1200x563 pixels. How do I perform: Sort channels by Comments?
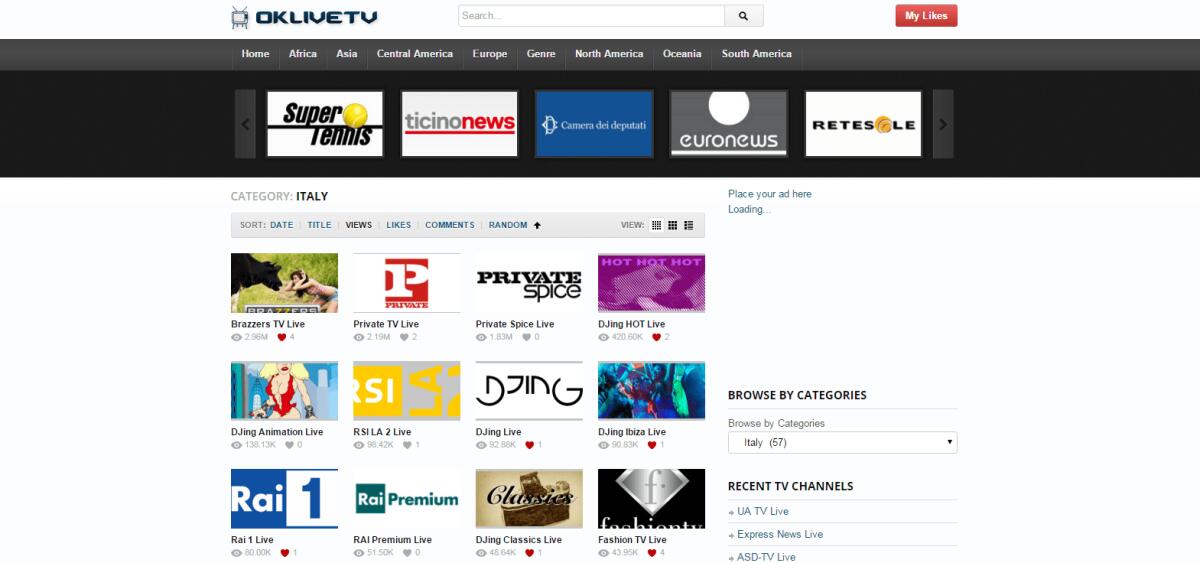450,225
